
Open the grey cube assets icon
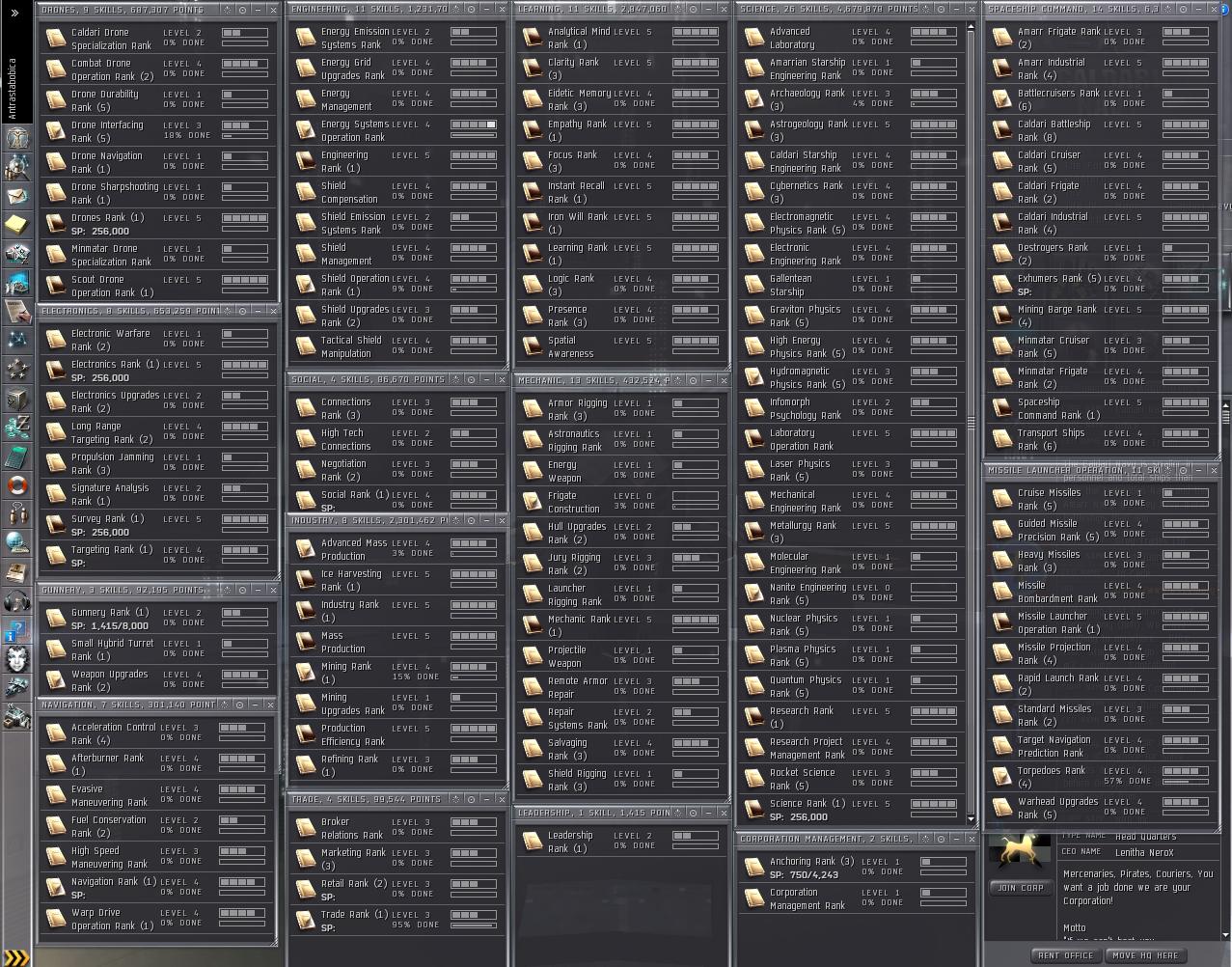point(17,398)
